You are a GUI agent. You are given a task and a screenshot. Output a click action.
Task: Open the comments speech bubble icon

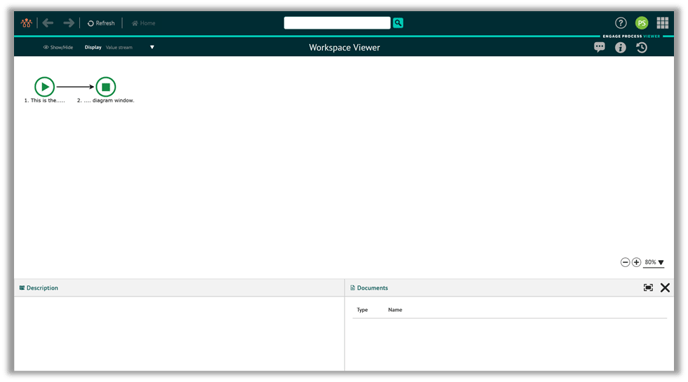point(599,47)
